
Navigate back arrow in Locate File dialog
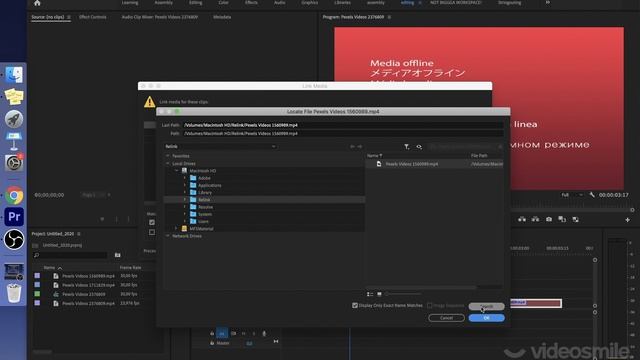352,147
